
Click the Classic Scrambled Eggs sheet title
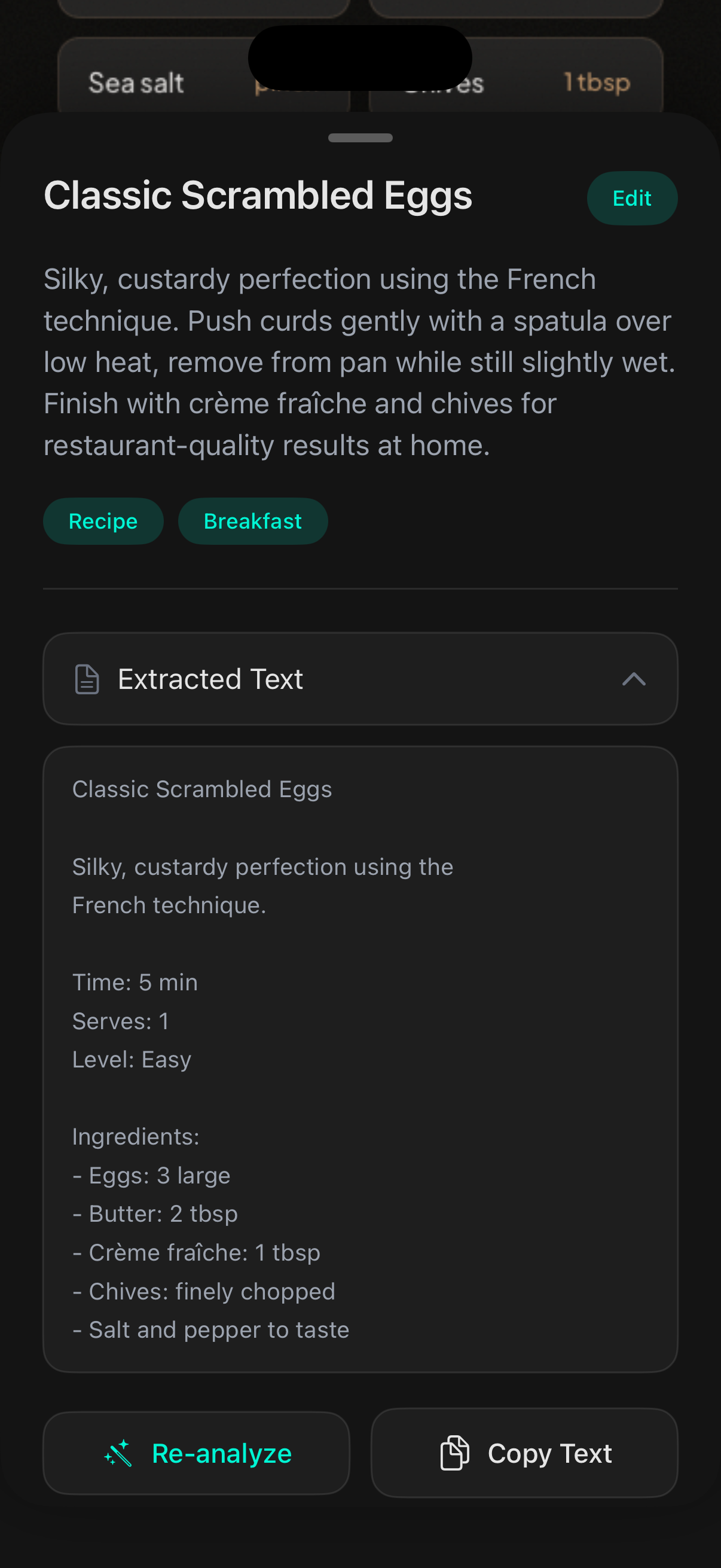pyautogui.click(x=258, y=196)
